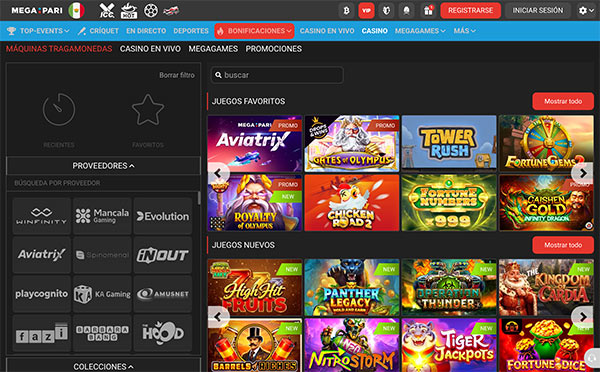600x372 pixels.
Task: Click the red VIP badge icon
Action: [366, 10]
